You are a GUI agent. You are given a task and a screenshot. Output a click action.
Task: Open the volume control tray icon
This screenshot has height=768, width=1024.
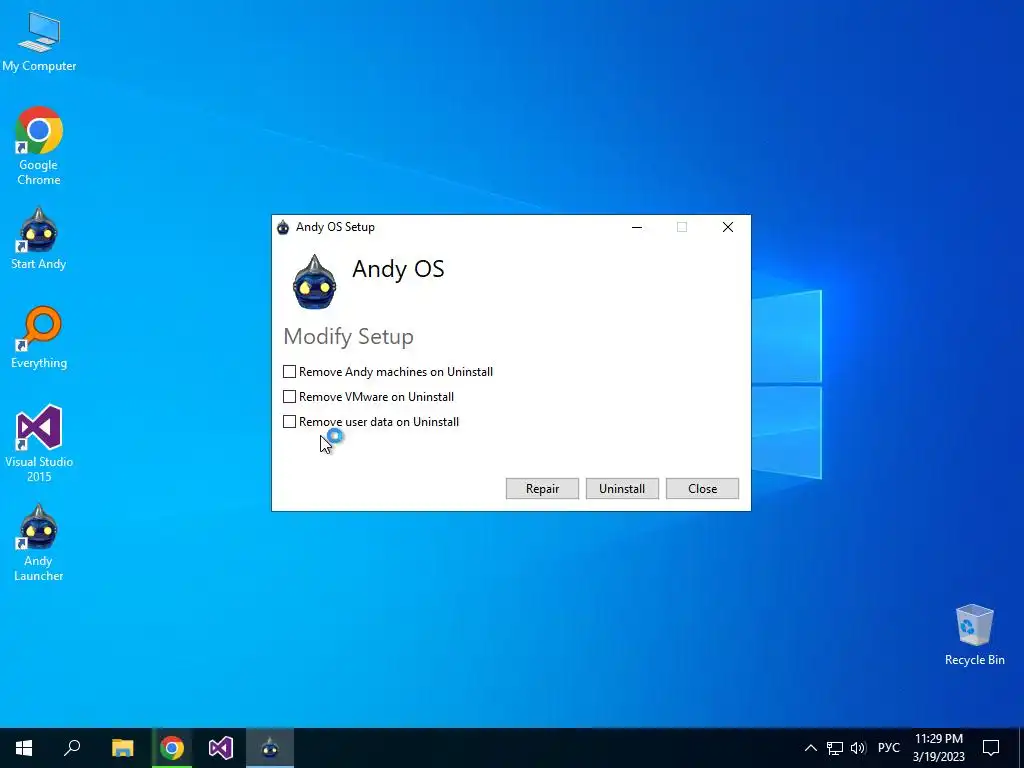click(858, 748)
